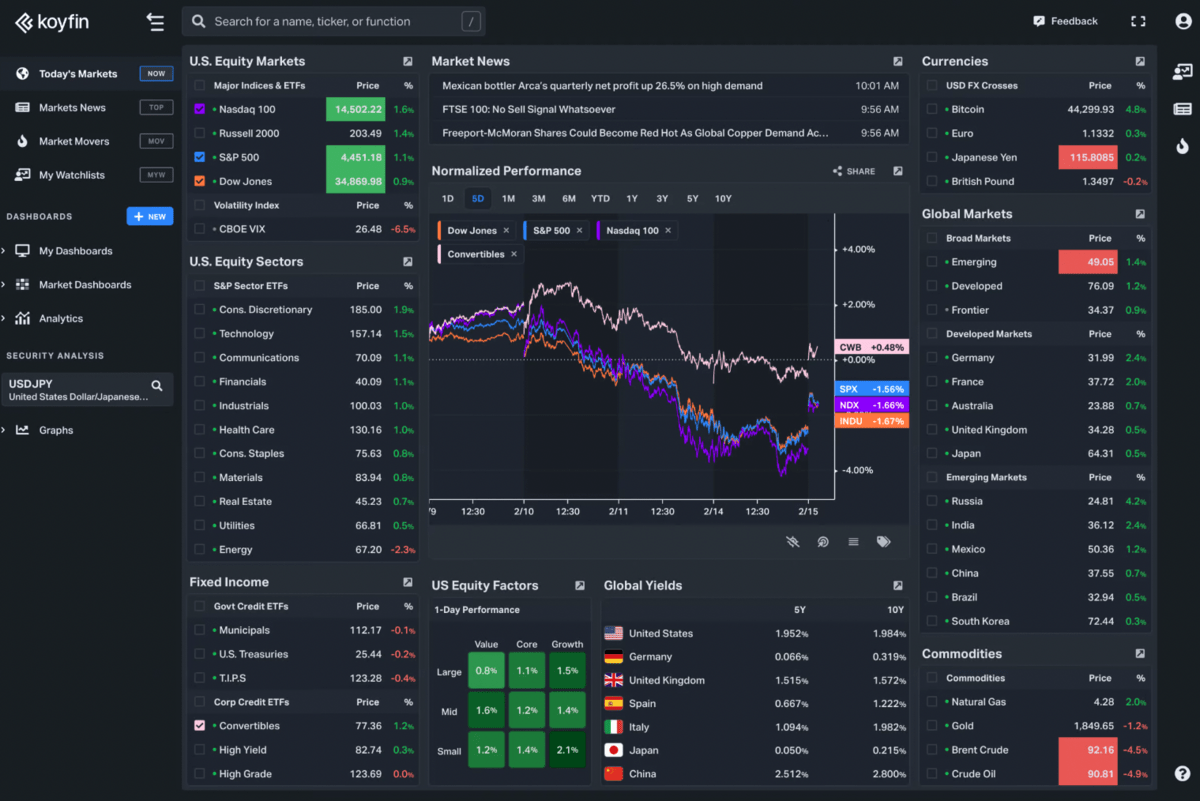Expand the Fixed Income panel
This screenshot has width=1200, height=801.
tap(408, 582)
